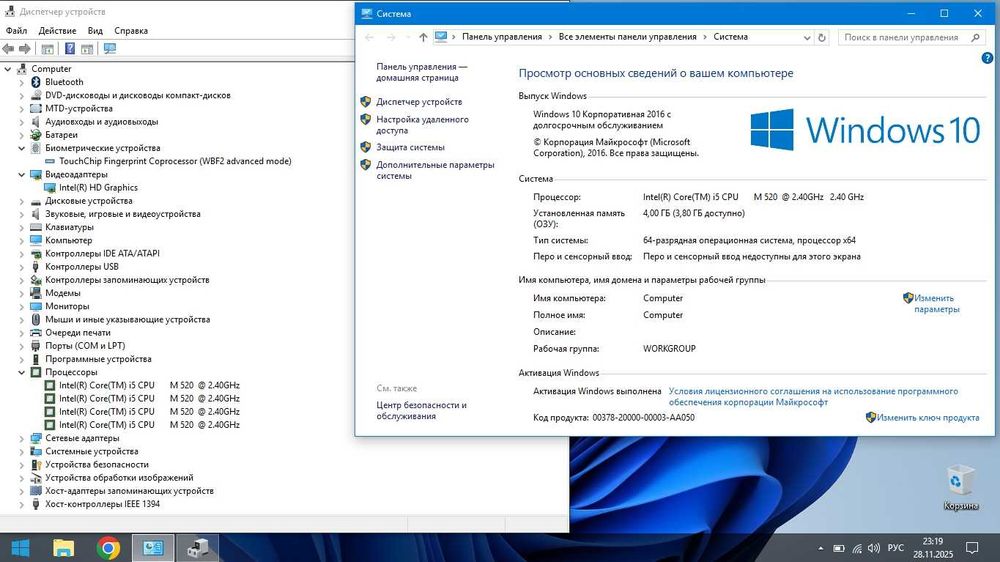Click the Очереди печати printer icon

click(36, 332)
